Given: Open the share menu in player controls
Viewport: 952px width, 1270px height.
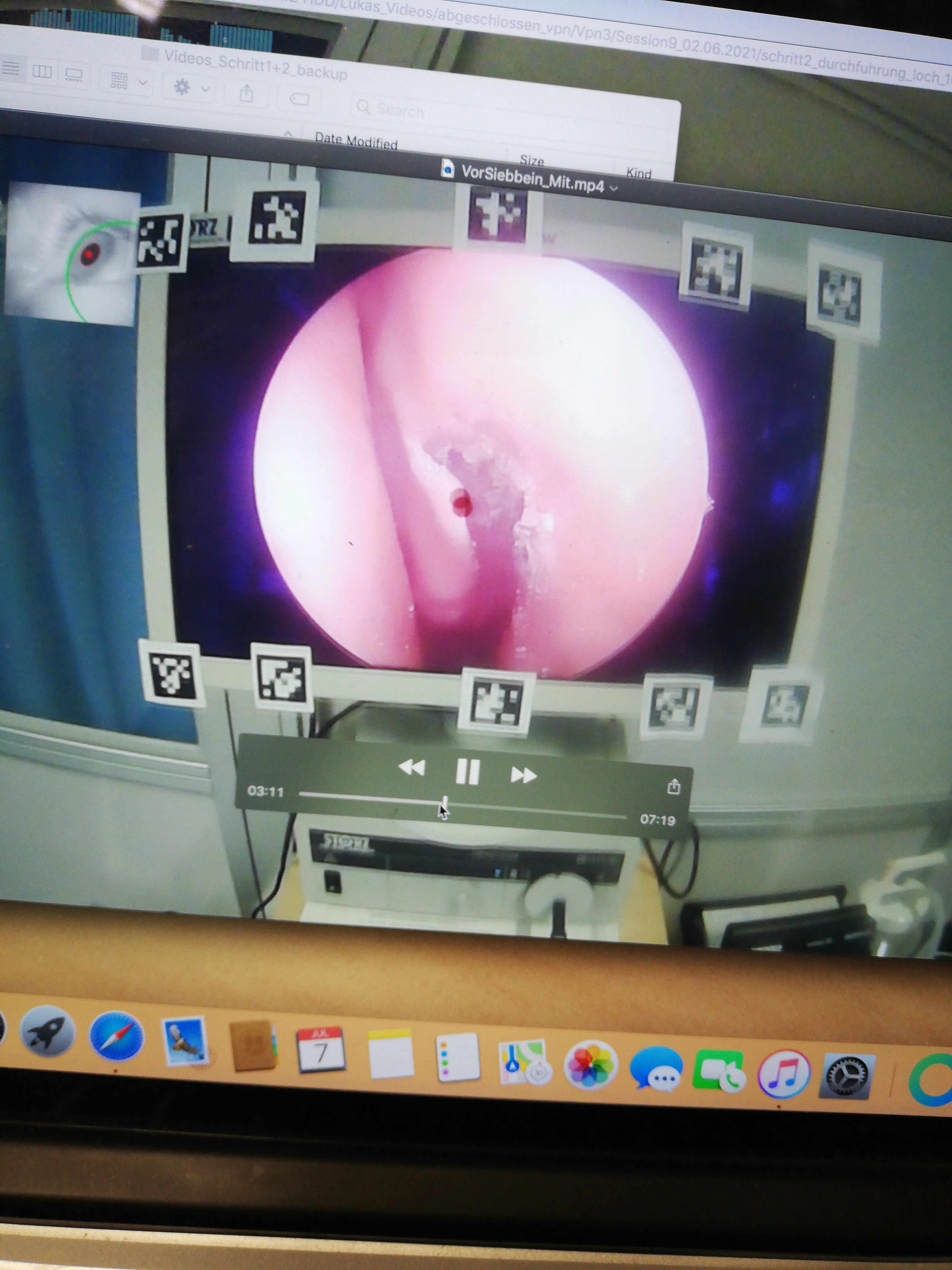Looking at the screenshot, I should pyautogui.click(x=674, y=786).
